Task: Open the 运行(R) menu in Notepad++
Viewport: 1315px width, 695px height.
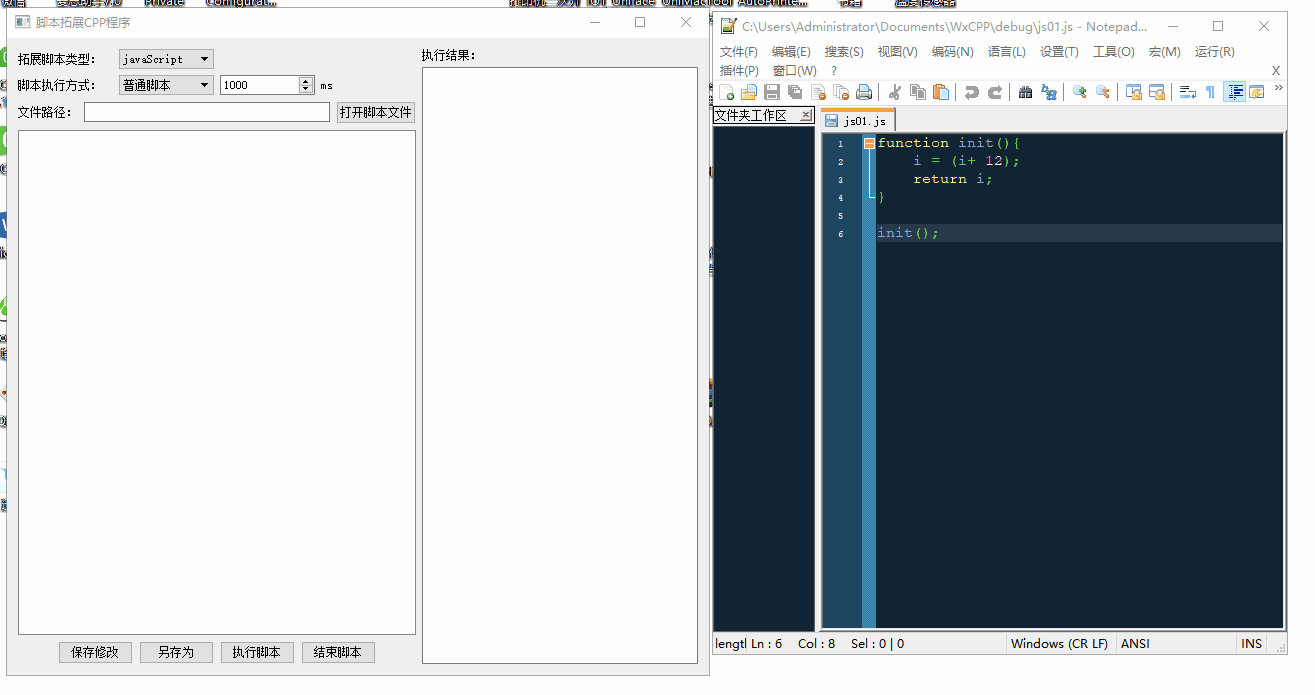Action: click(1213, 51)
